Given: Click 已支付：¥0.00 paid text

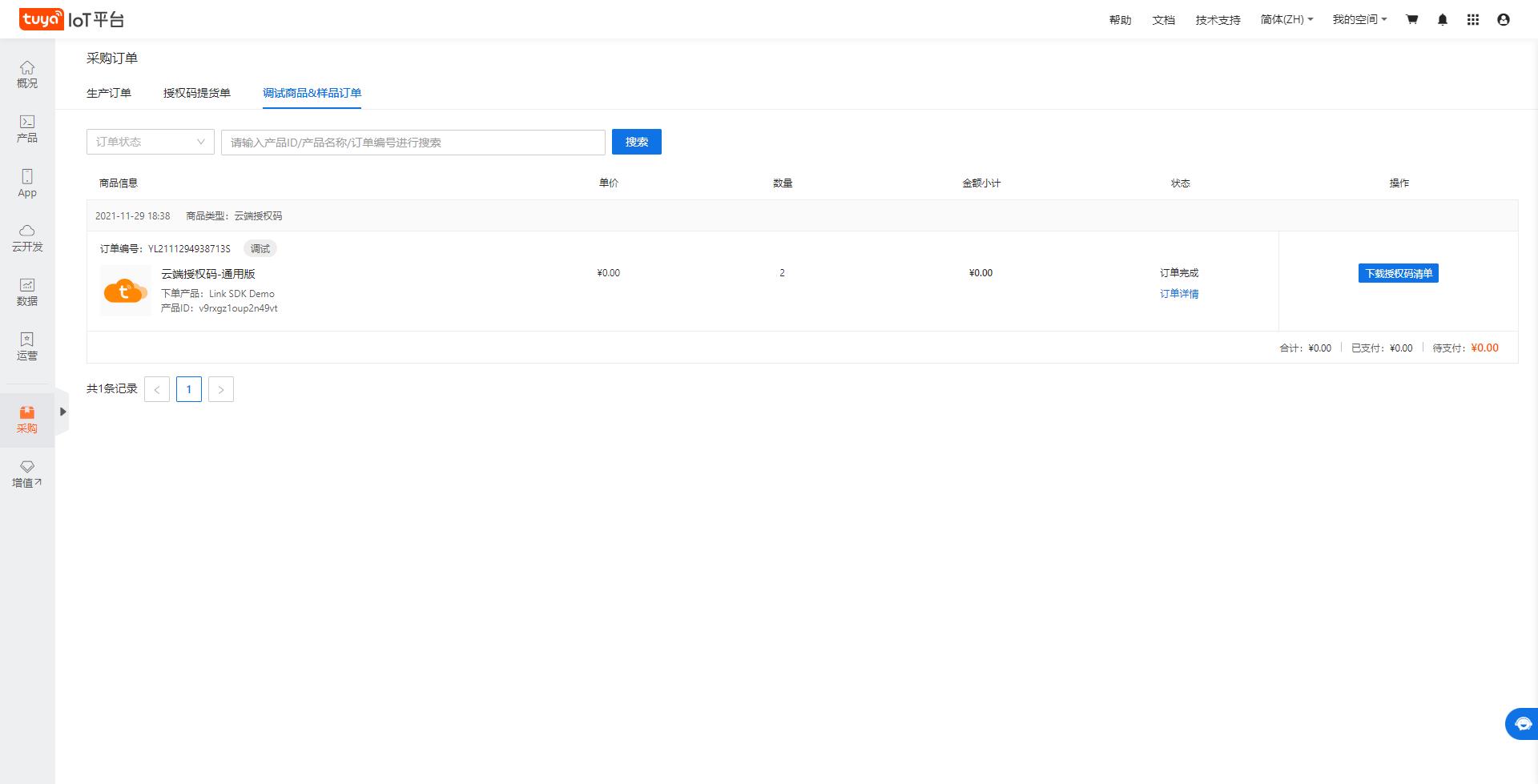Looking at the screenshot, I should (x=1382, y=348).
